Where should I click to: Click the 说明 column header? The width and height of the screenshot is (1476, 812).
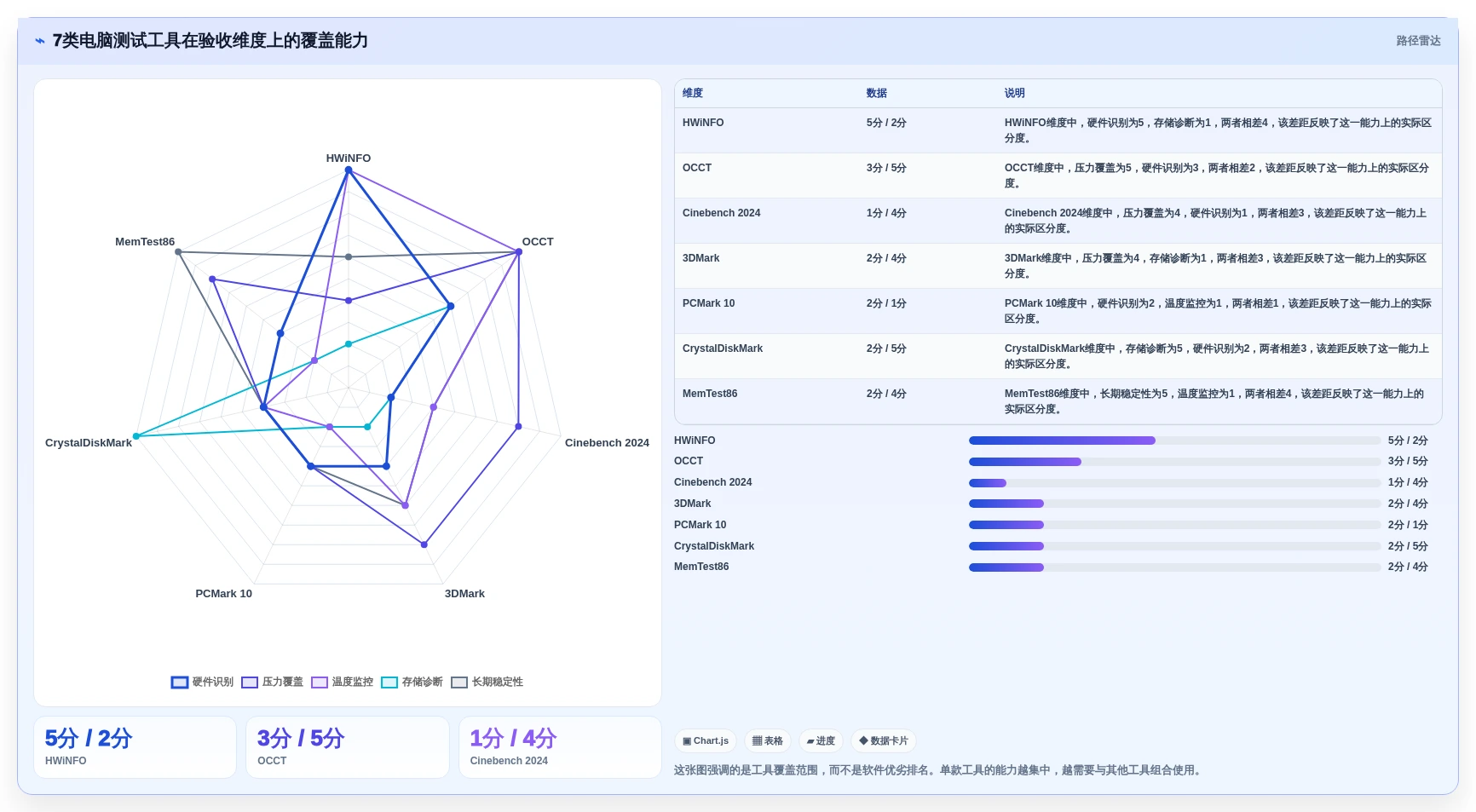tap(1015, 93)
